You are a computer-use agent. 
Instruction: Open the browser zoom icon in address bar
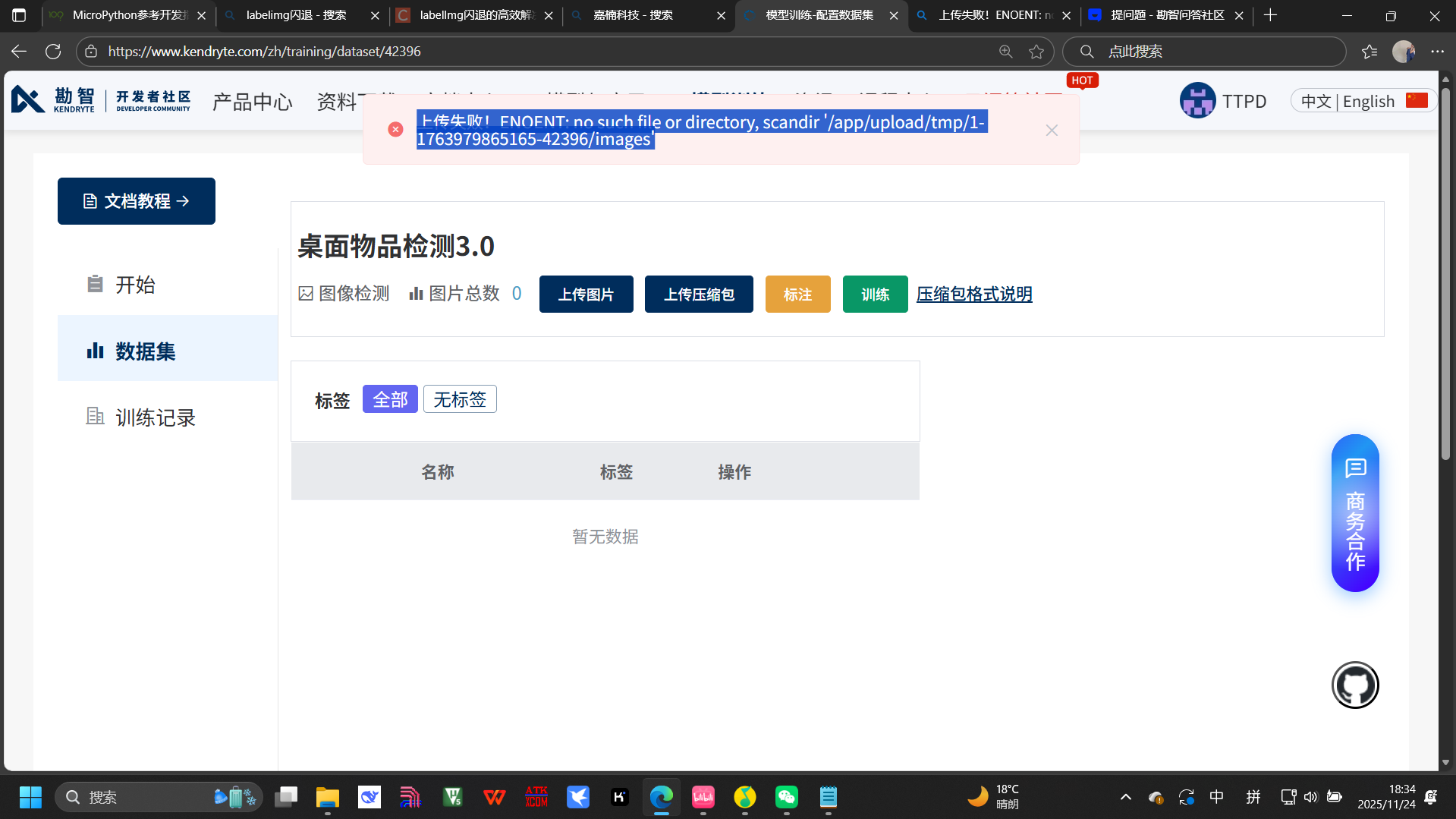click(1005, 52)
